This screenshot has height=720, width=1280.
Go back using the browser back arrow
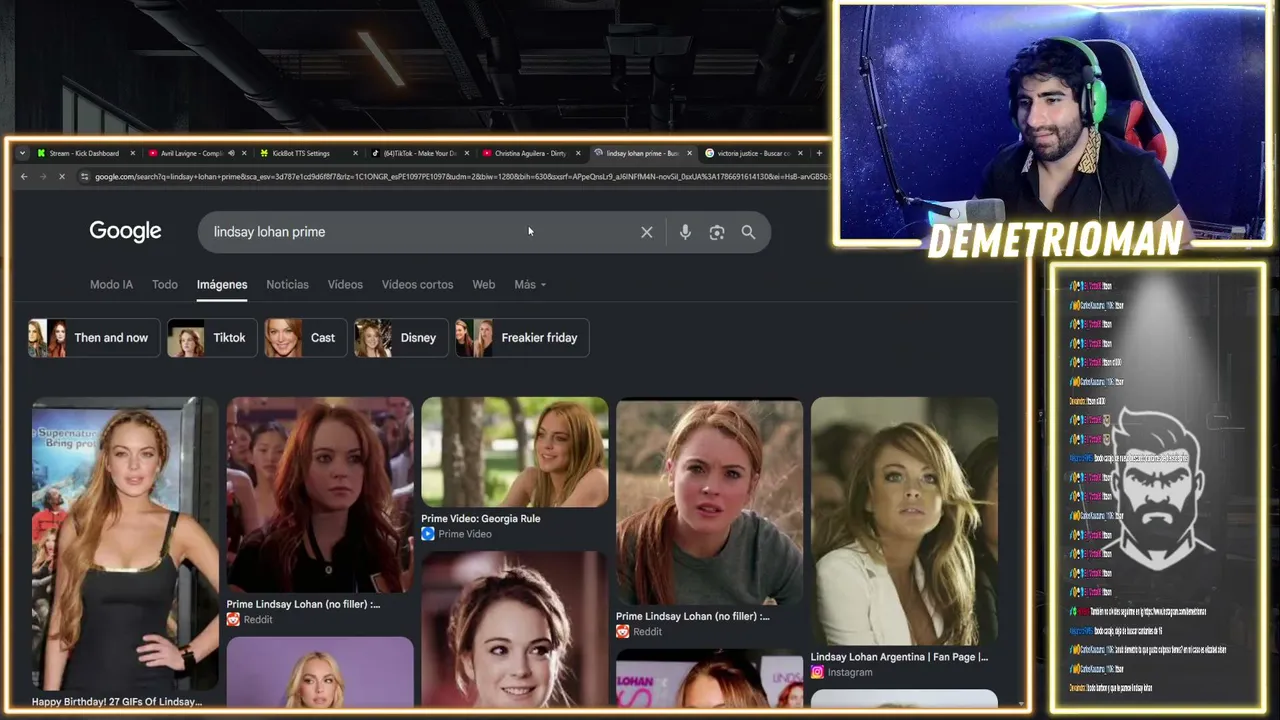pyautogui.click(x=24, y=177)
